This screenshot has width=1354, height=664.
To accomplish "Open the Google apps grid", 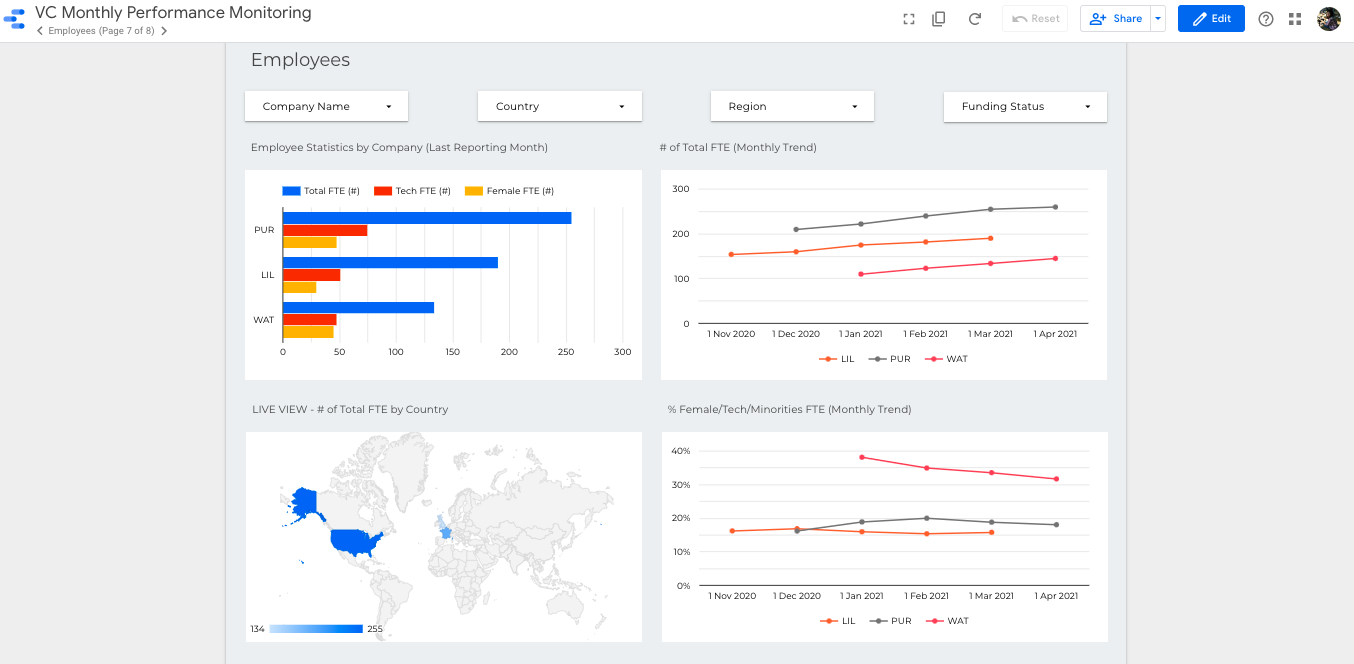I will [x=1296, y=19].
